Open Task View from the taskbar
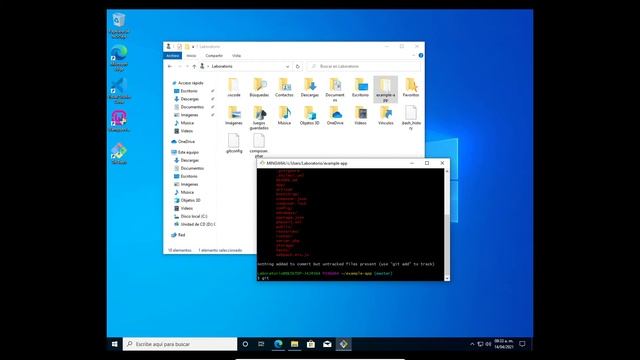 click(x=261, y=344)
